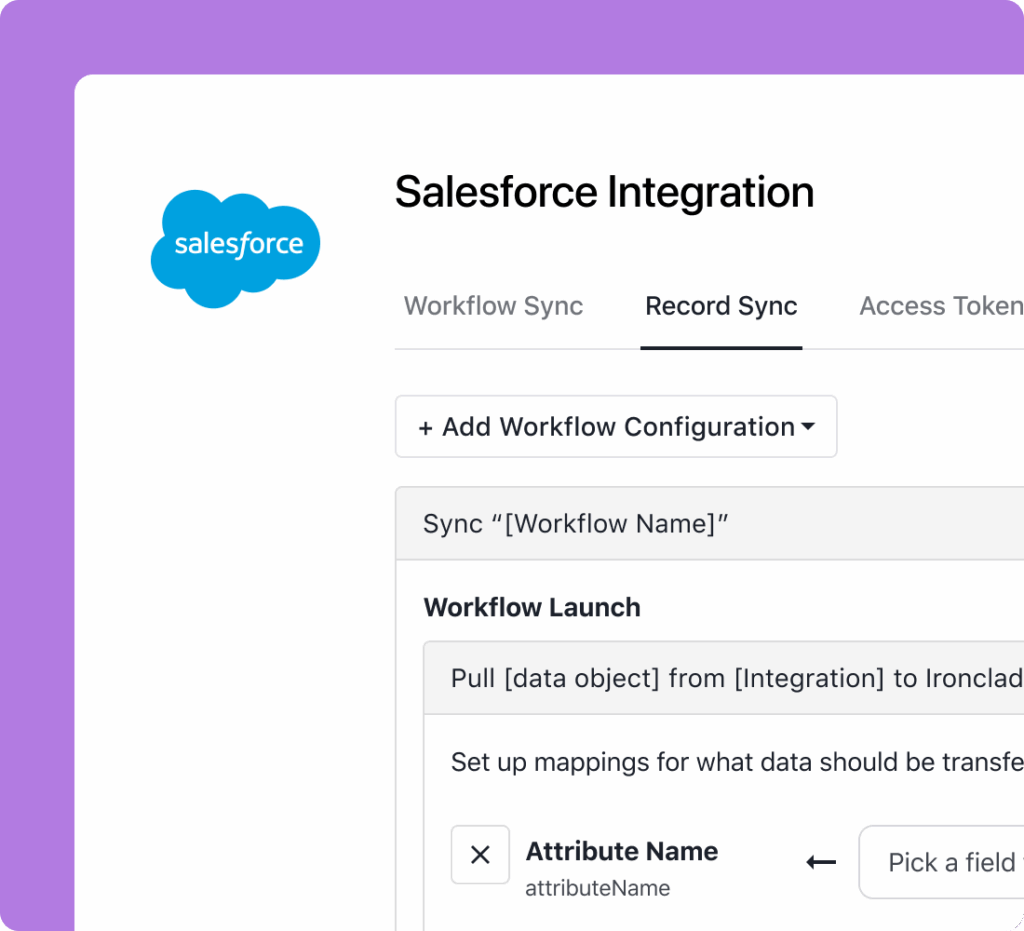Switch to the Access Token tab
Viewport: 1024px width, 931px height.
coord(938,306)
